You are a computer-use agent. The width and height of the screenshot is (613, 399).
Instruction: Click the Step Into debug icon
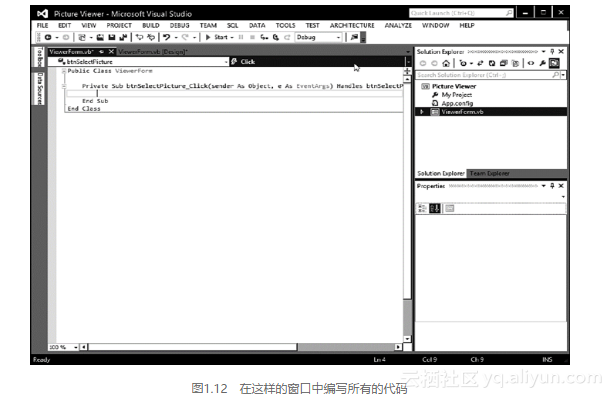click(x=264, y=37)
